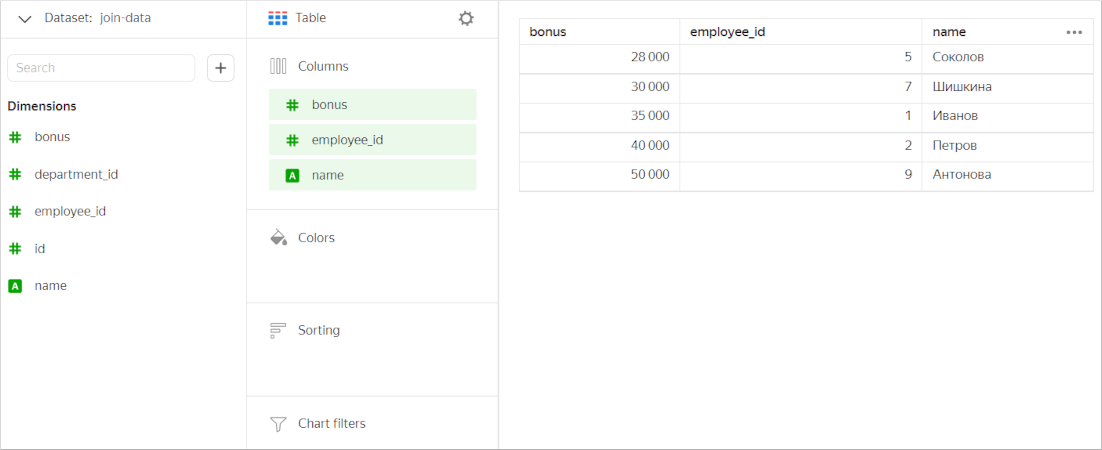Open the three-dots menu in name column header

coord(1074,32)
